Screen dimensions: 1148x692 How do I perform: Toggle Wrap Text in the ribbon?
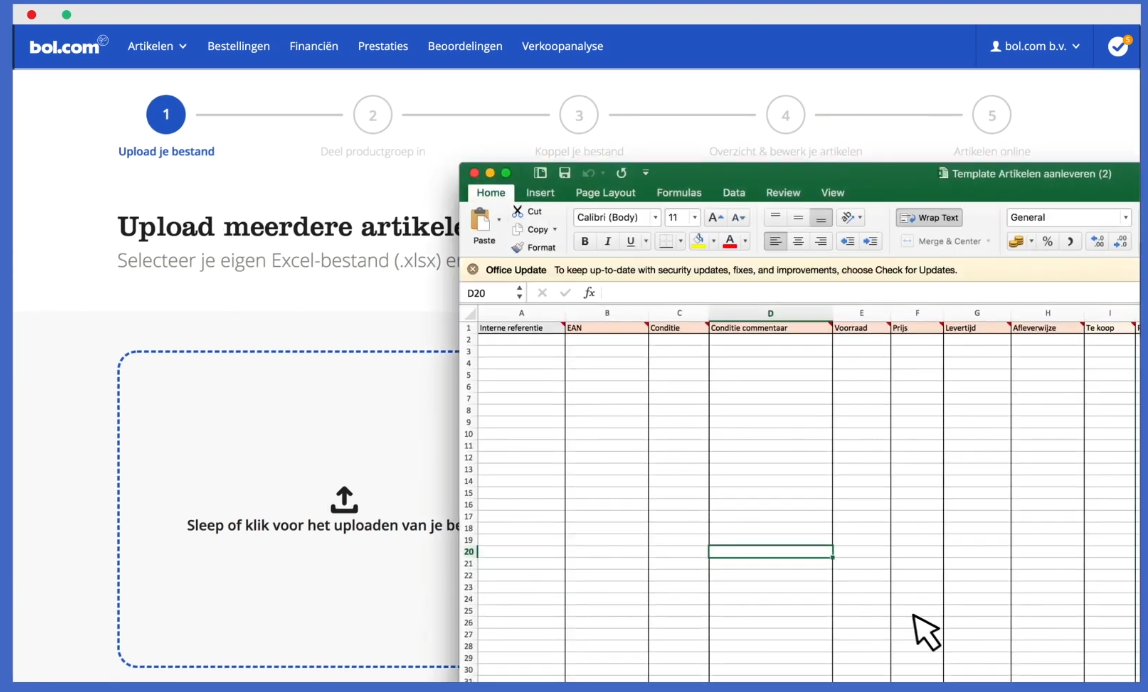[x=929, y=217]
